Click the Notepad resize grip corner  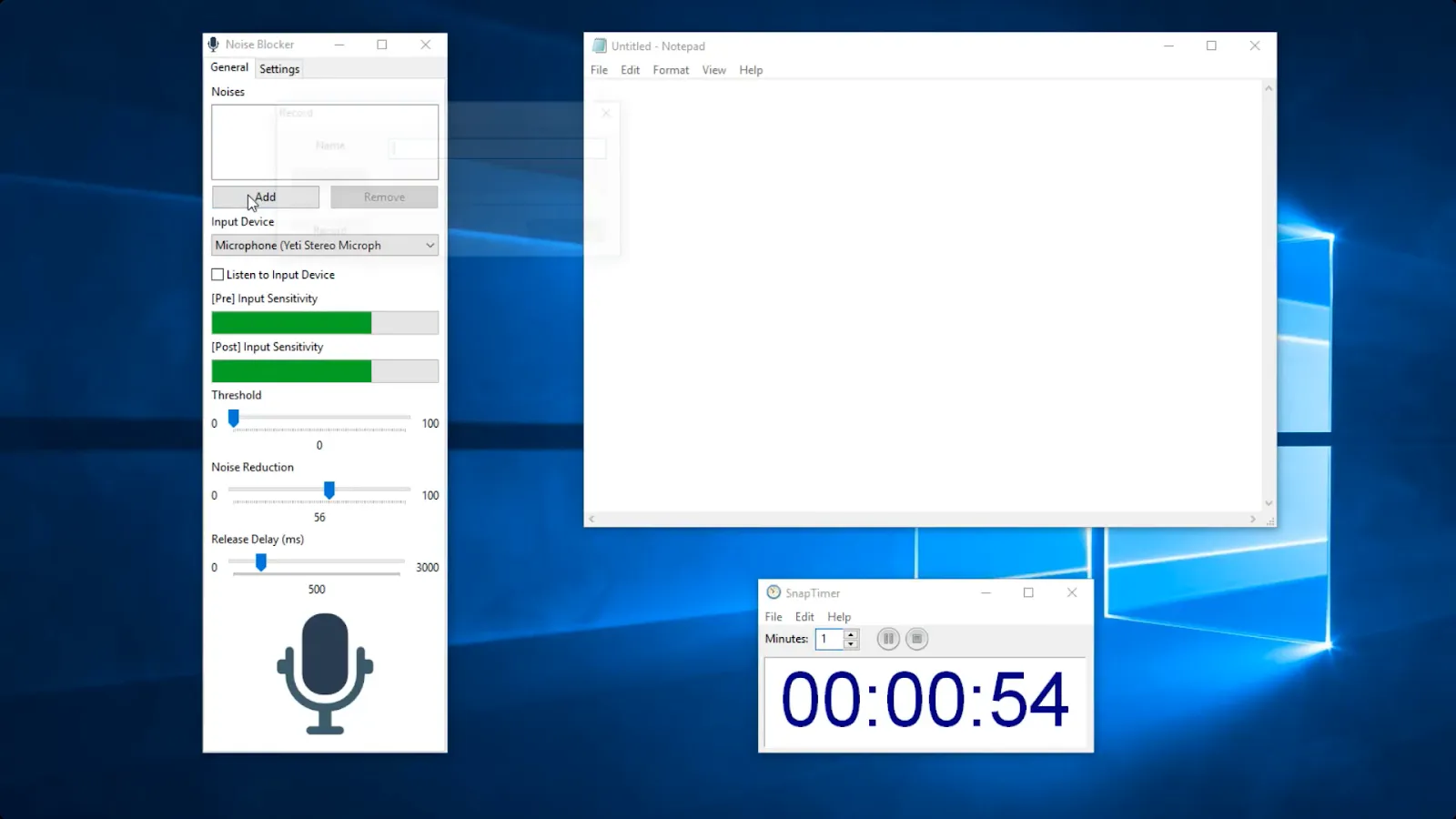point(1269,520)
